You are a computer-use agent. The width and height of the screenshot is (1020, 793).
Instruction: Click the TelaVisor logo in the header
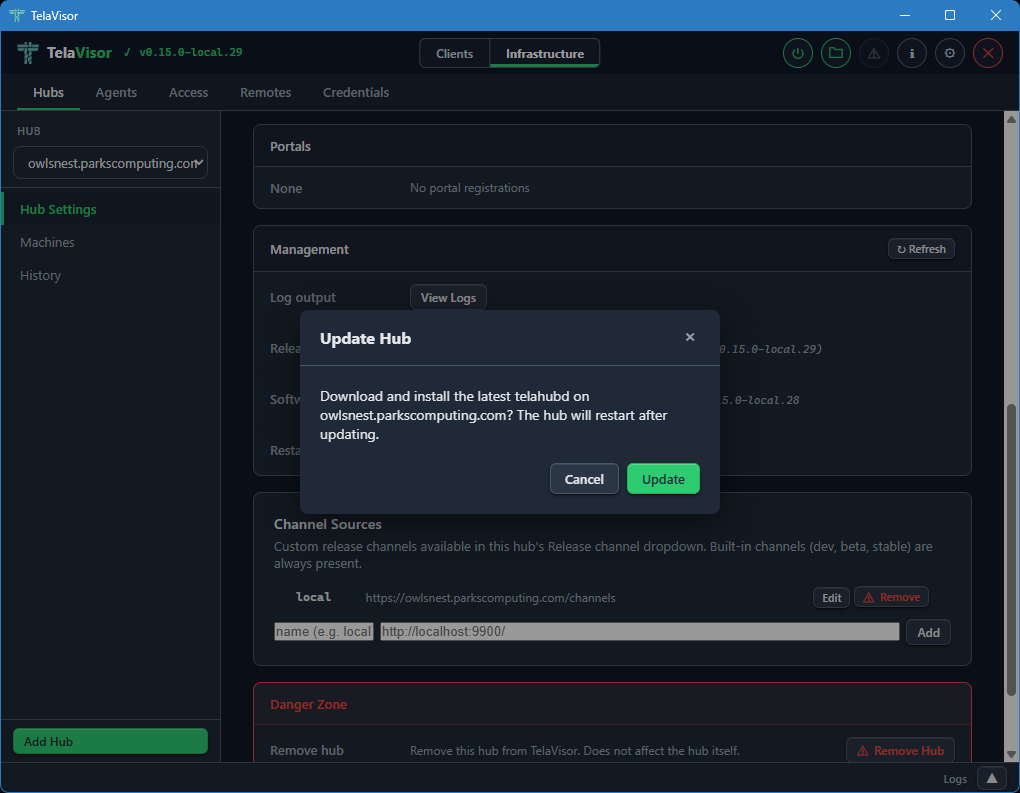pyautogui.click(x=28, y=53)
